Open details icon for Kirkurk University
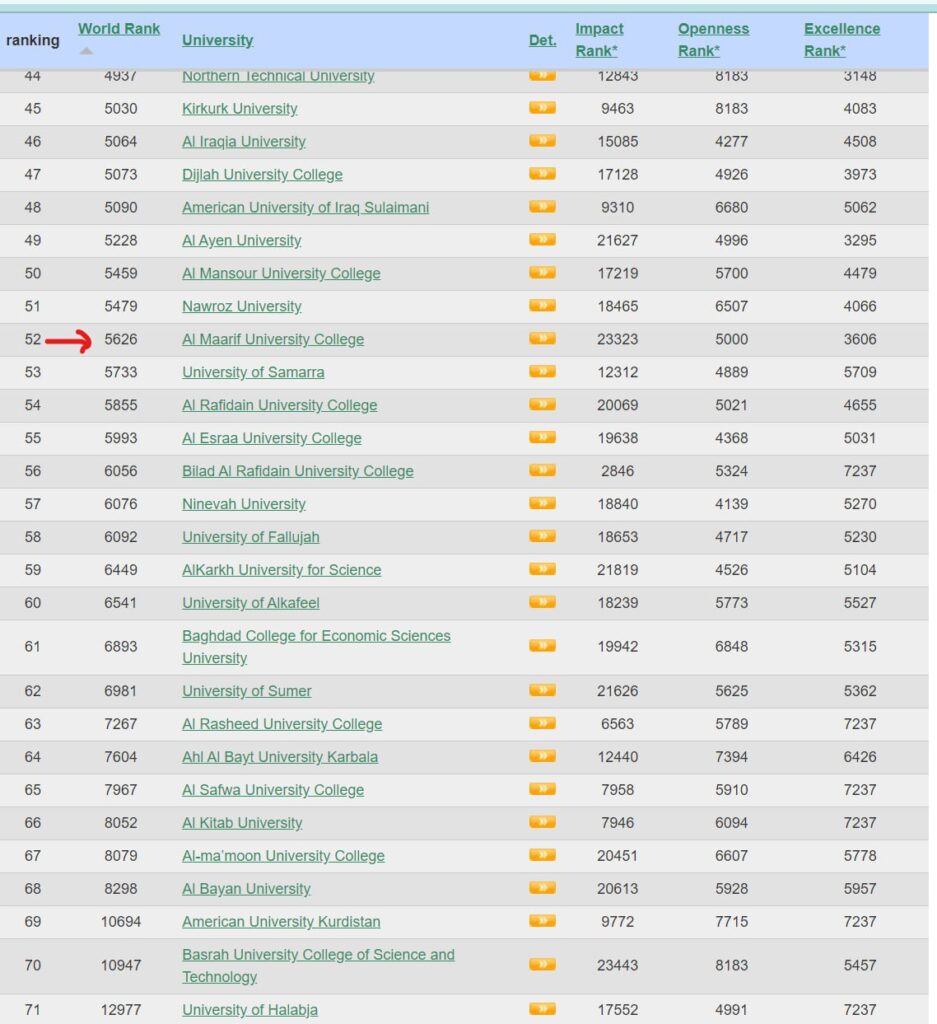937x1024 pixels. coord(542,108)
